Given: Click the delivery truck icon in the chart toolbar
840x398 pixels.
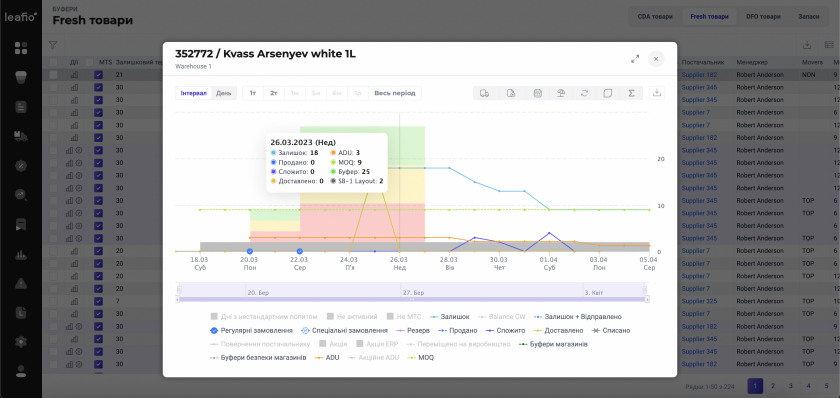Looking at the screenshot, I should 484,93.
